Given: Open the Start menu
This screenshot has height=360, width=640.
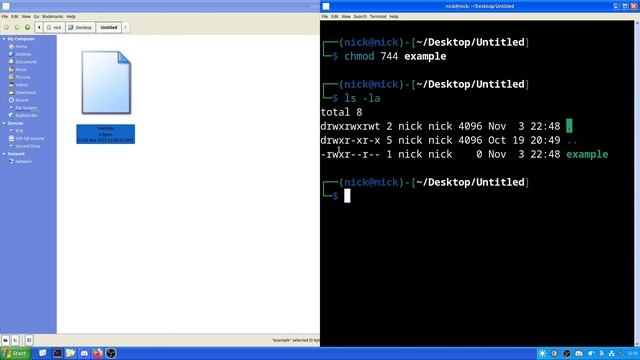Looking at the screenshot, I should (16, 353).
